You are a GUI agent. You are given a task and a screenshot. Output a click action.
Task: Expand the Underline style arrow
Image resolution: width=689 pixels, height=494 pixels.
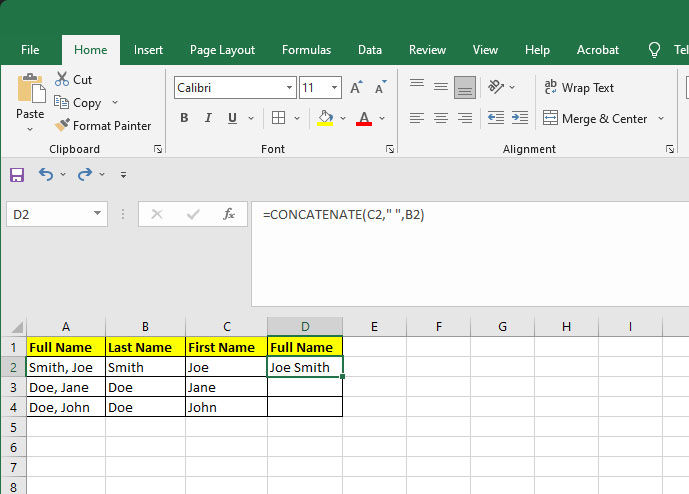251,118
